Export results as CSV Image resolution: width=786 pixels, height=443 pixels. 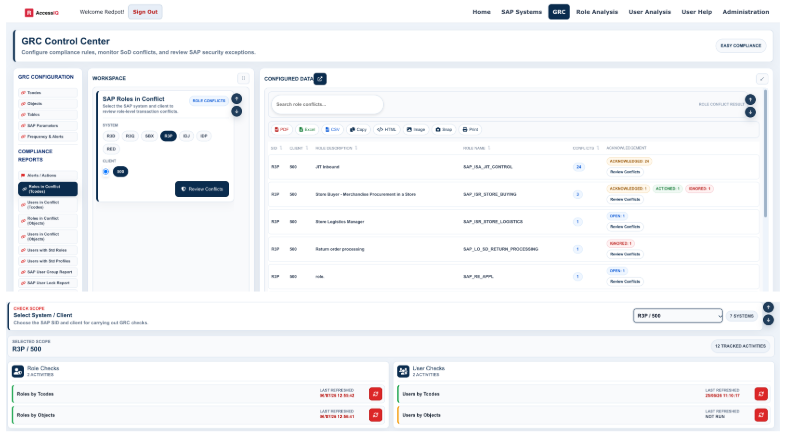[332, 129]
